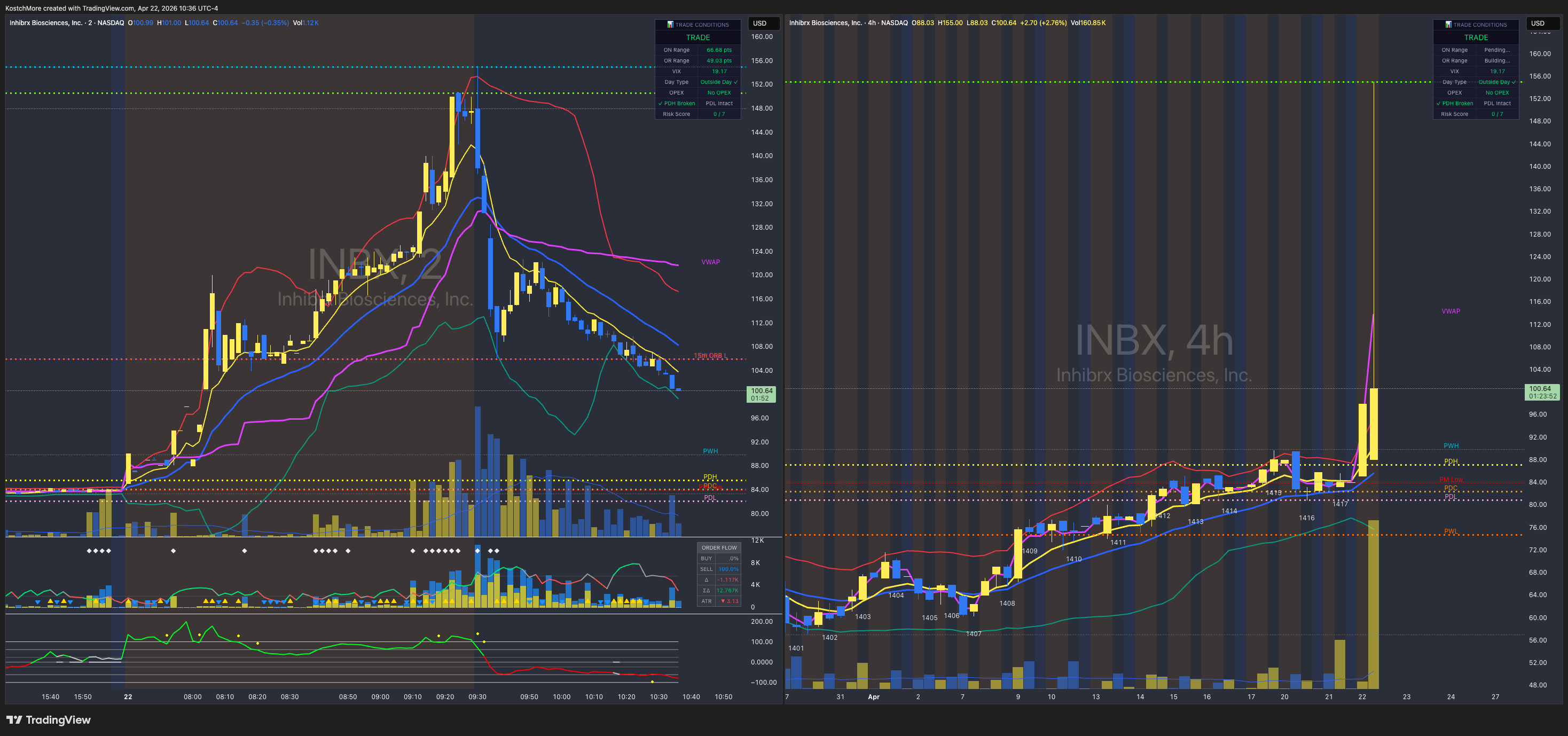Viewport: 1568px width, 736px height.
Task: Click the high value 'H101.00' in the 2-minute chart header
Action: tap(169, 22)
